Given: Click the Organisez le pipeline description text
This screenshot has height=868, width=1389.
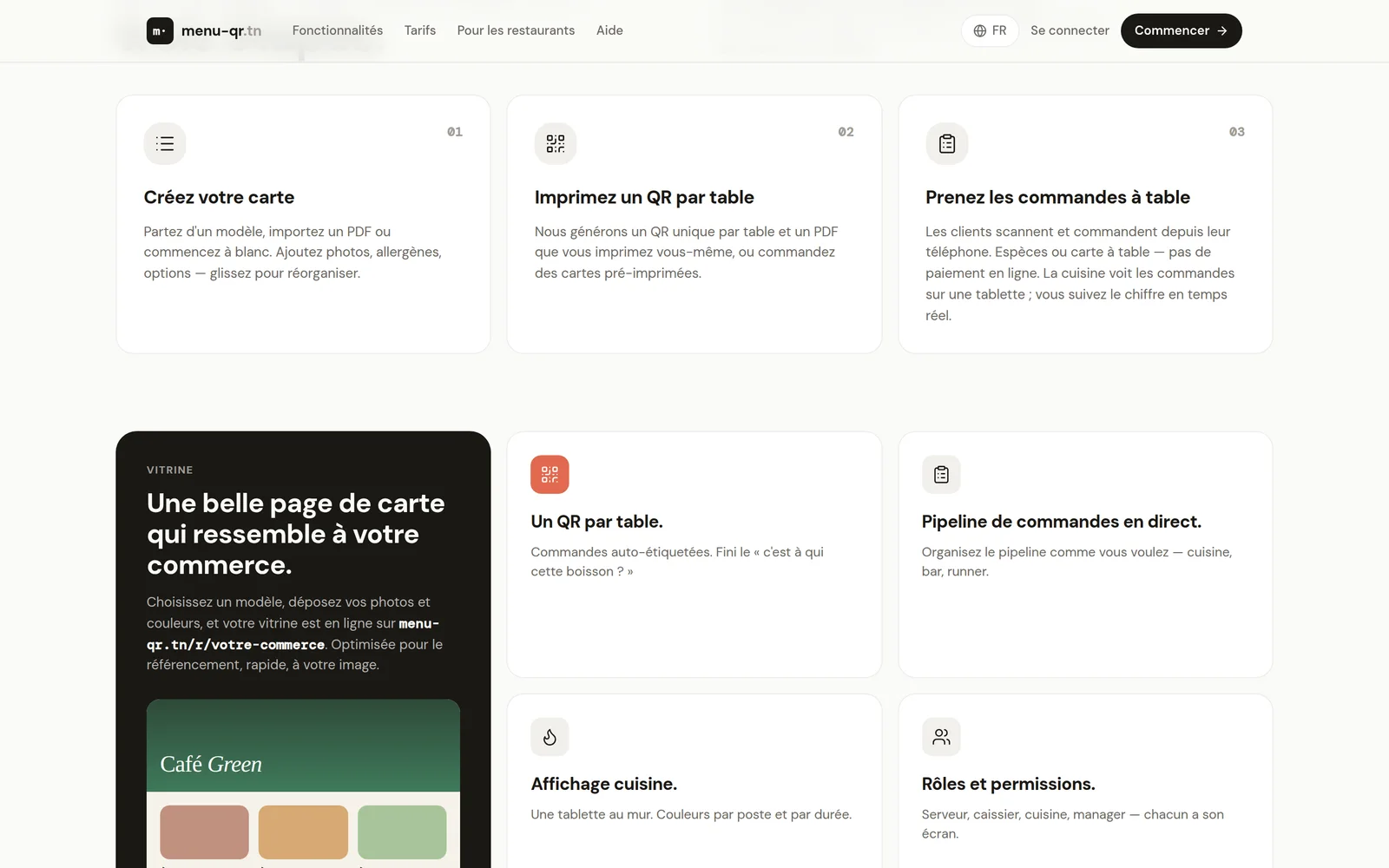Looking at the screenshot, I should tap(1076, 562).
